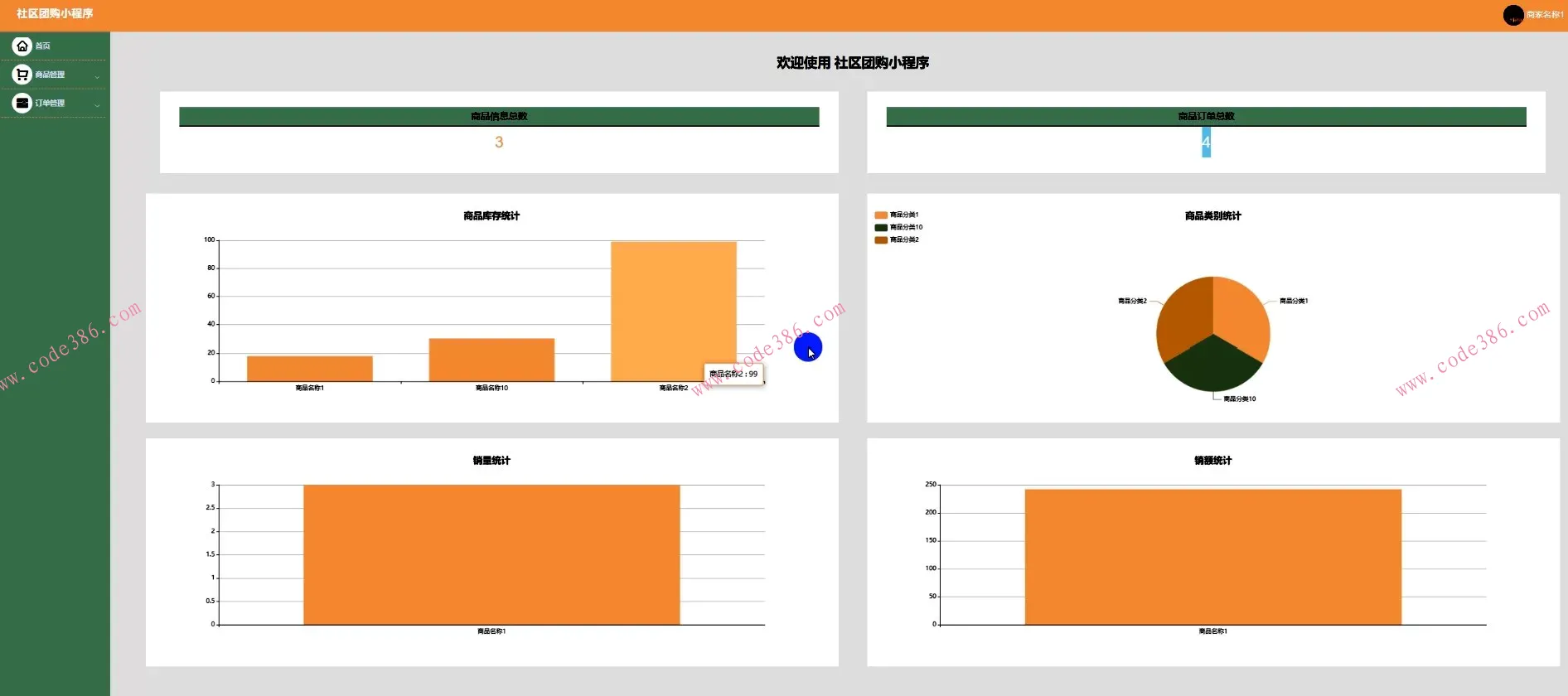Go to the 首页 menu item
This screenshot has height=696, width=1568.
[x=43, y=46]
